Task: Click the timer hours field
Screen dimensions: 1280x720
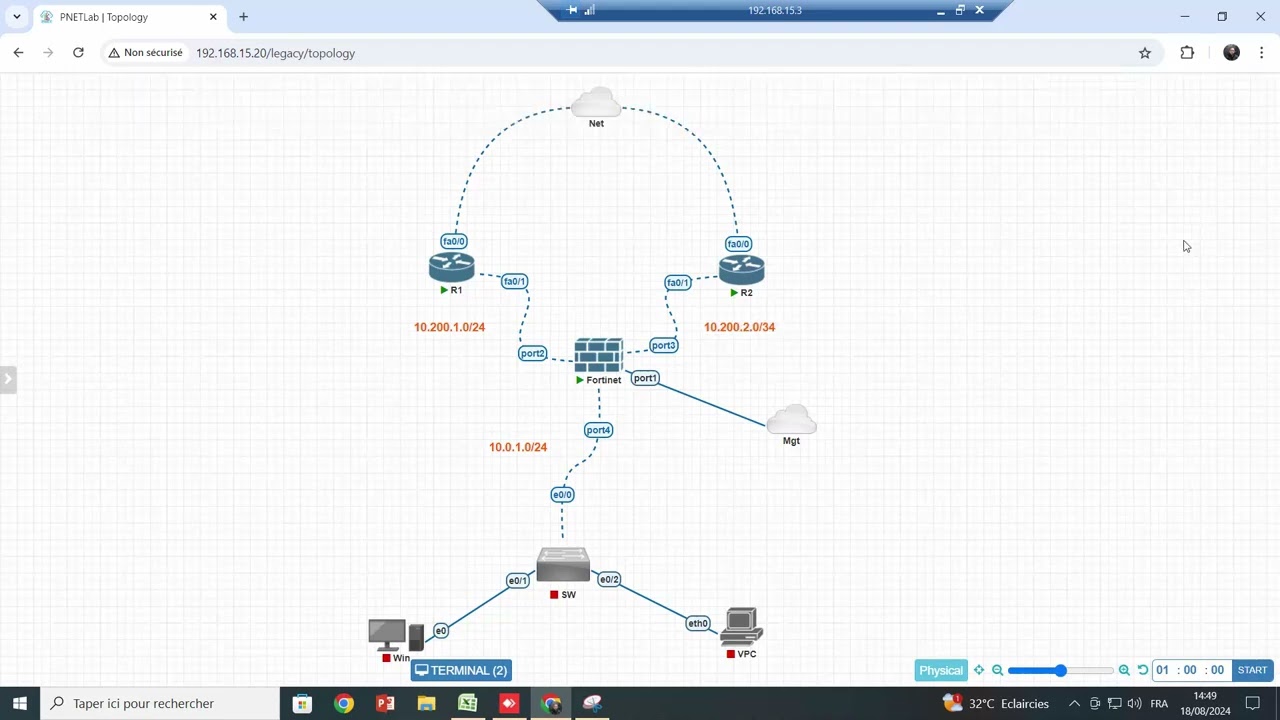Action: tap(1162, 670)
